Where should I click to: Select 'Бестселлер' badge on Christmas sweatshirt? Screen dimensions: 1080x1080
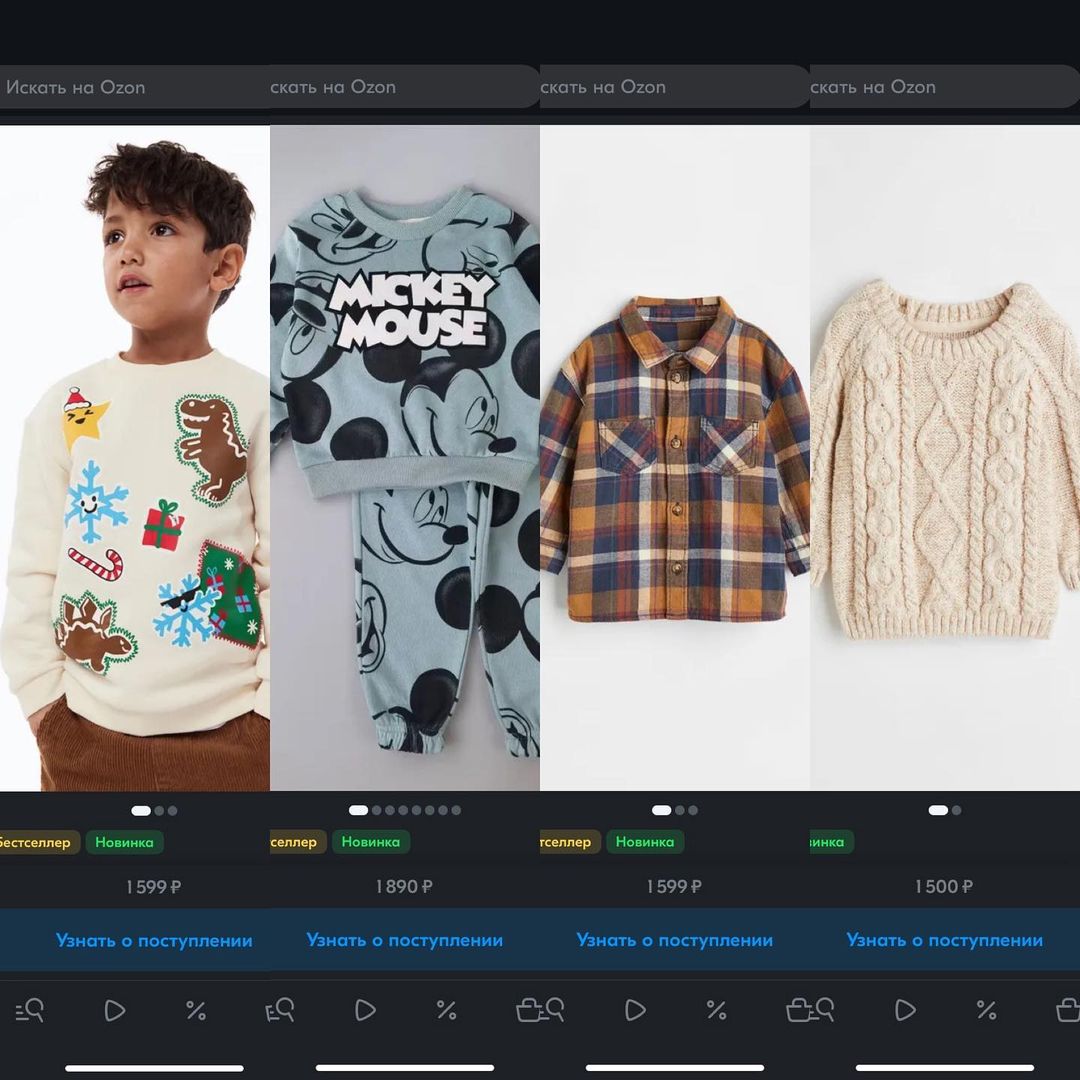[x=39, y=842]
